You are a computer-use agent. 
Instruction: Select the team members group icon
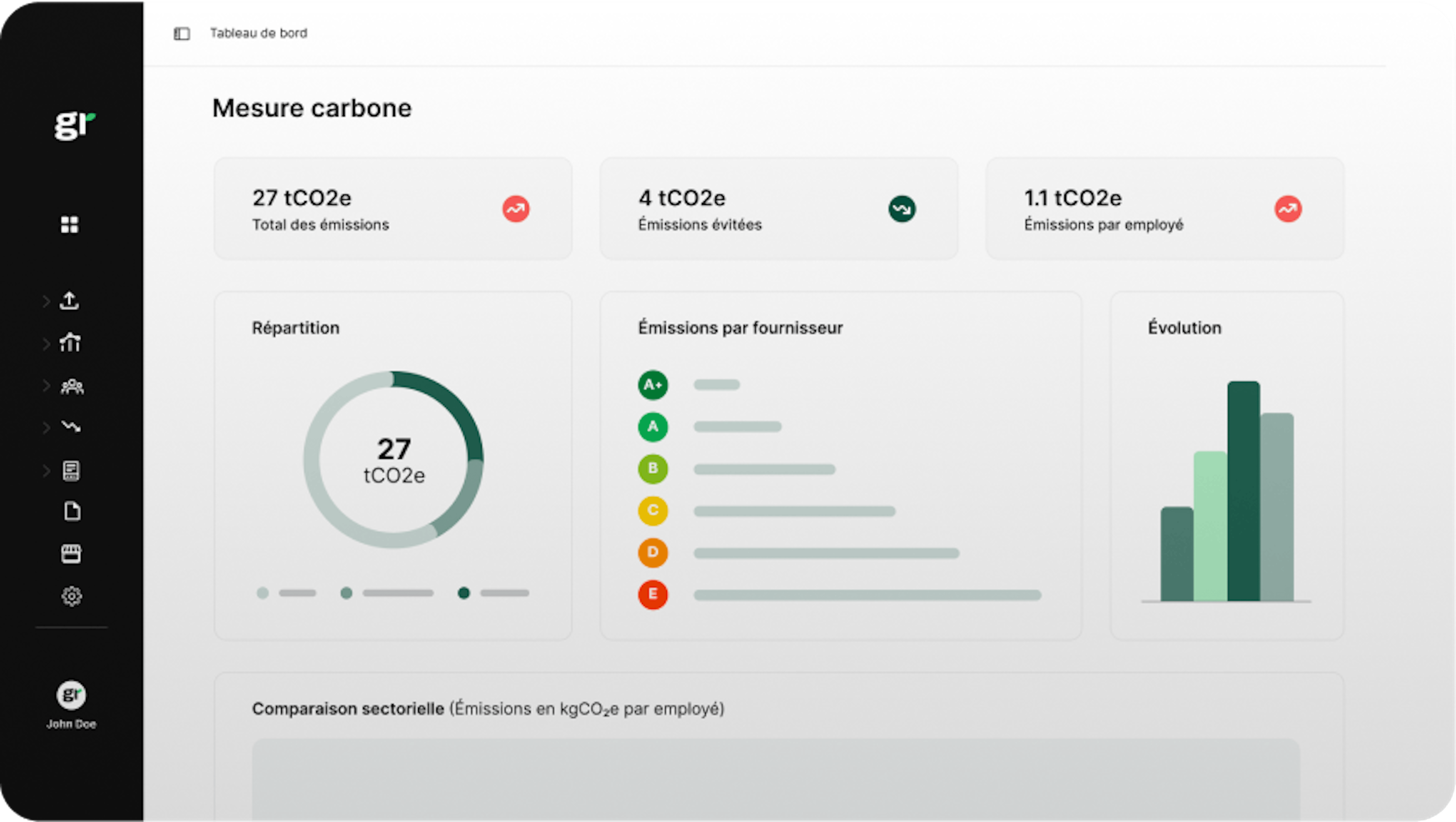[x=72, y=387]
